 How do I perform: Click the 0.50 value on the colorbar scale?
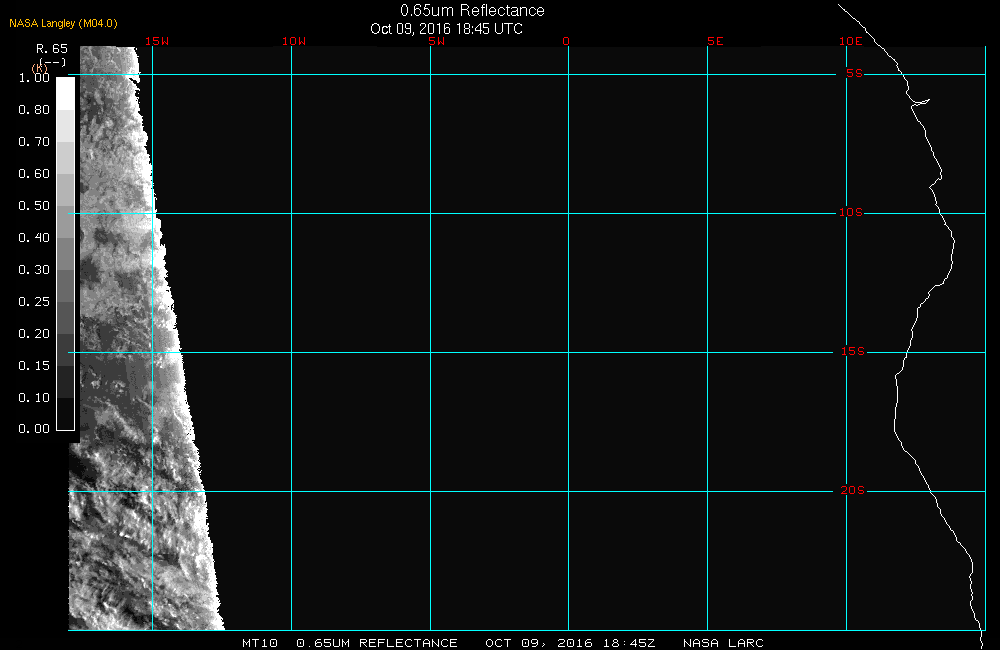pyautogui.click(x=34, y=206)
